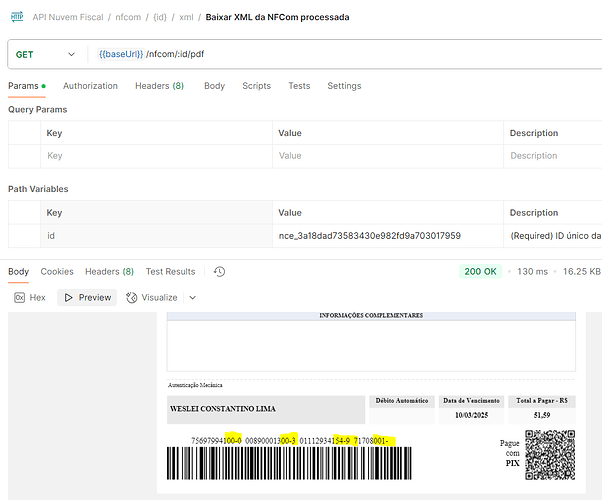Click the empty query param Value field

click(388, 156)
